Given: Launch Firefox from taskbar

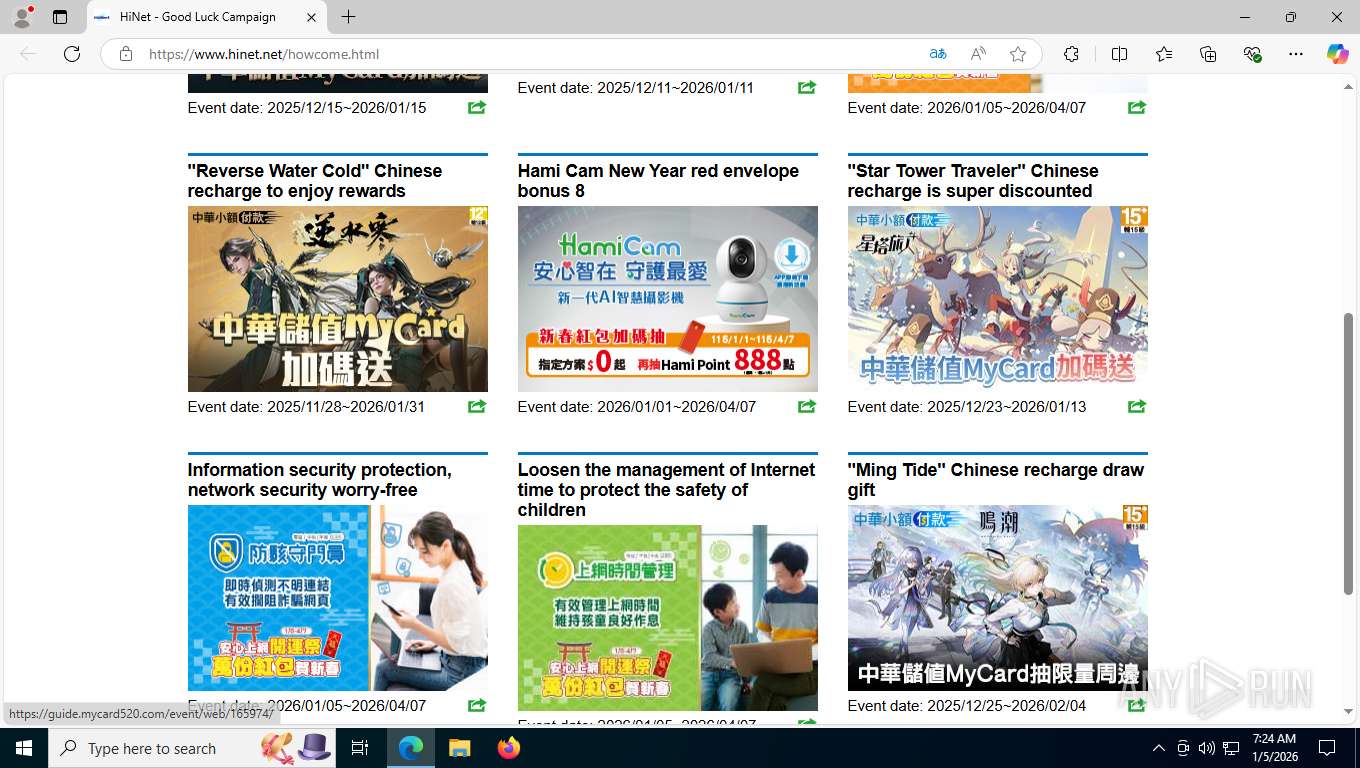Looking at the screenshot, I should click(x=509, y=748).
